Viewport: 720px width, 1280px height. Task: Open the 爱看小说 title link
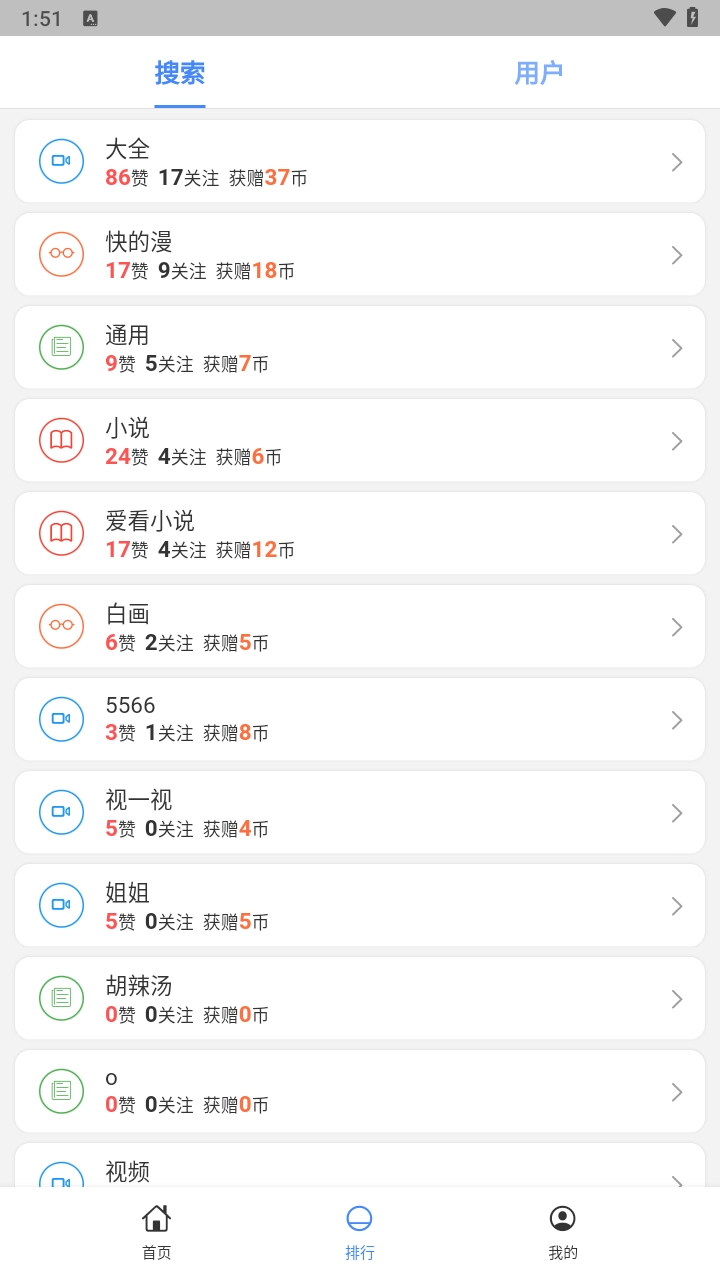(x=150, y=521)
